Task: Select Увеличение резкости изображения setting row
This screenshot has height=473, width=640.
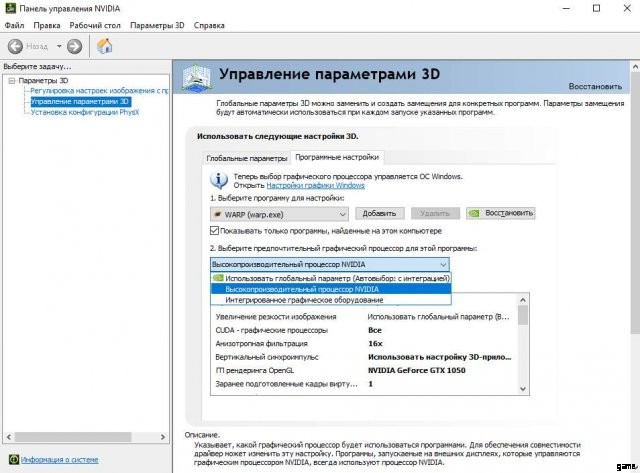Action: (364, 317)
